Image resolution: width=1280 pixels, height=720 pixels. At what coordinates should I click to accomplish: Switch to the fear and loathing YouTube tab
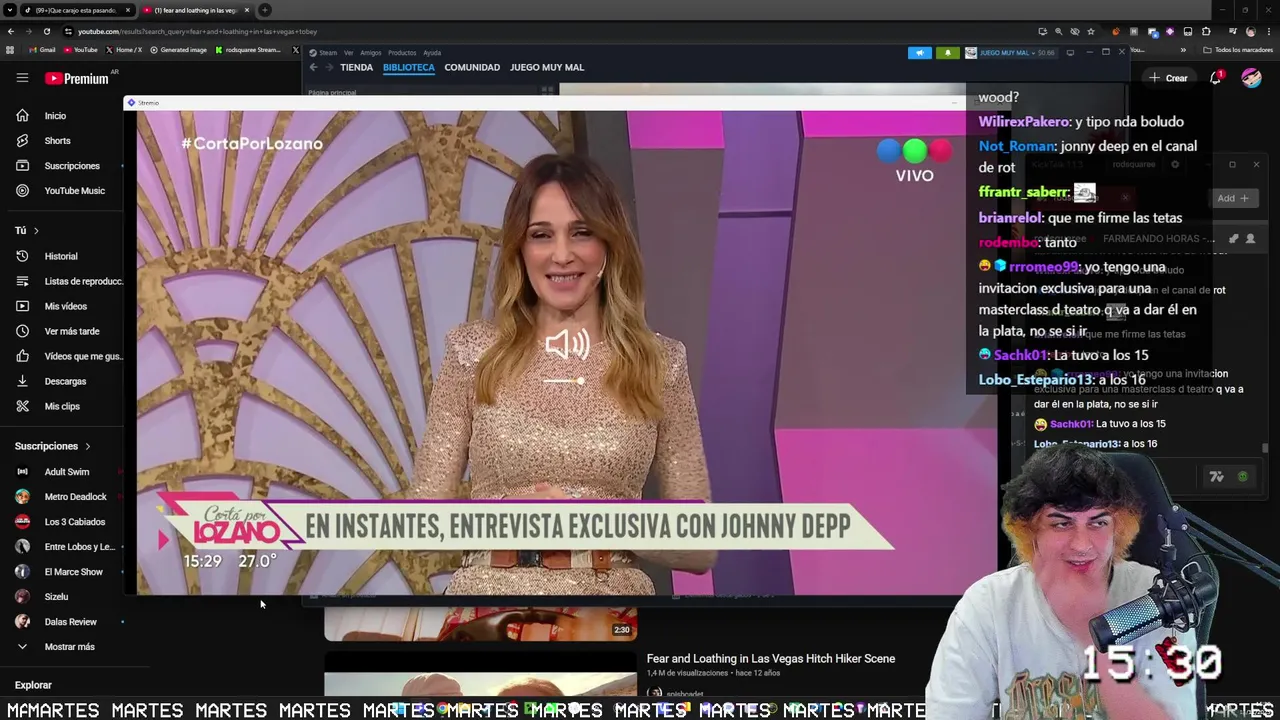196,10
